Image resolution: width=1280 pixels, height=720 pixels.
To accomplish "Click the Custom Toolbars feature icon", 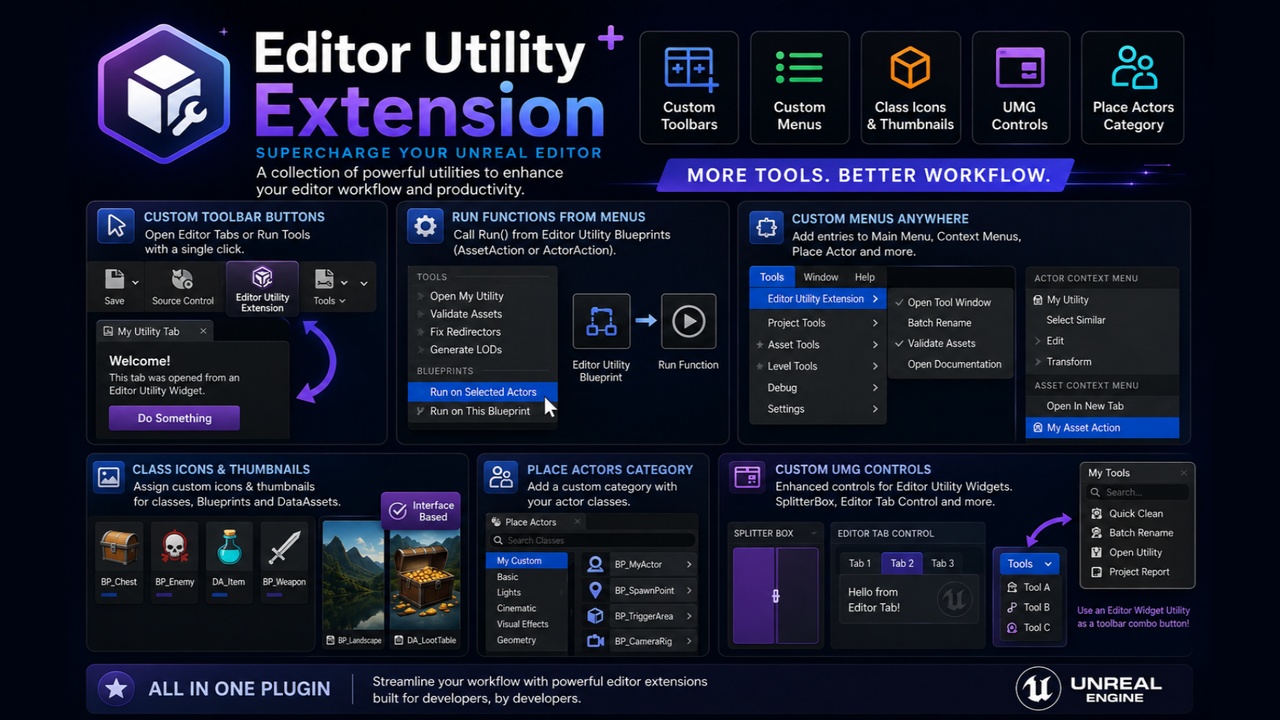I will click(689, 69).
